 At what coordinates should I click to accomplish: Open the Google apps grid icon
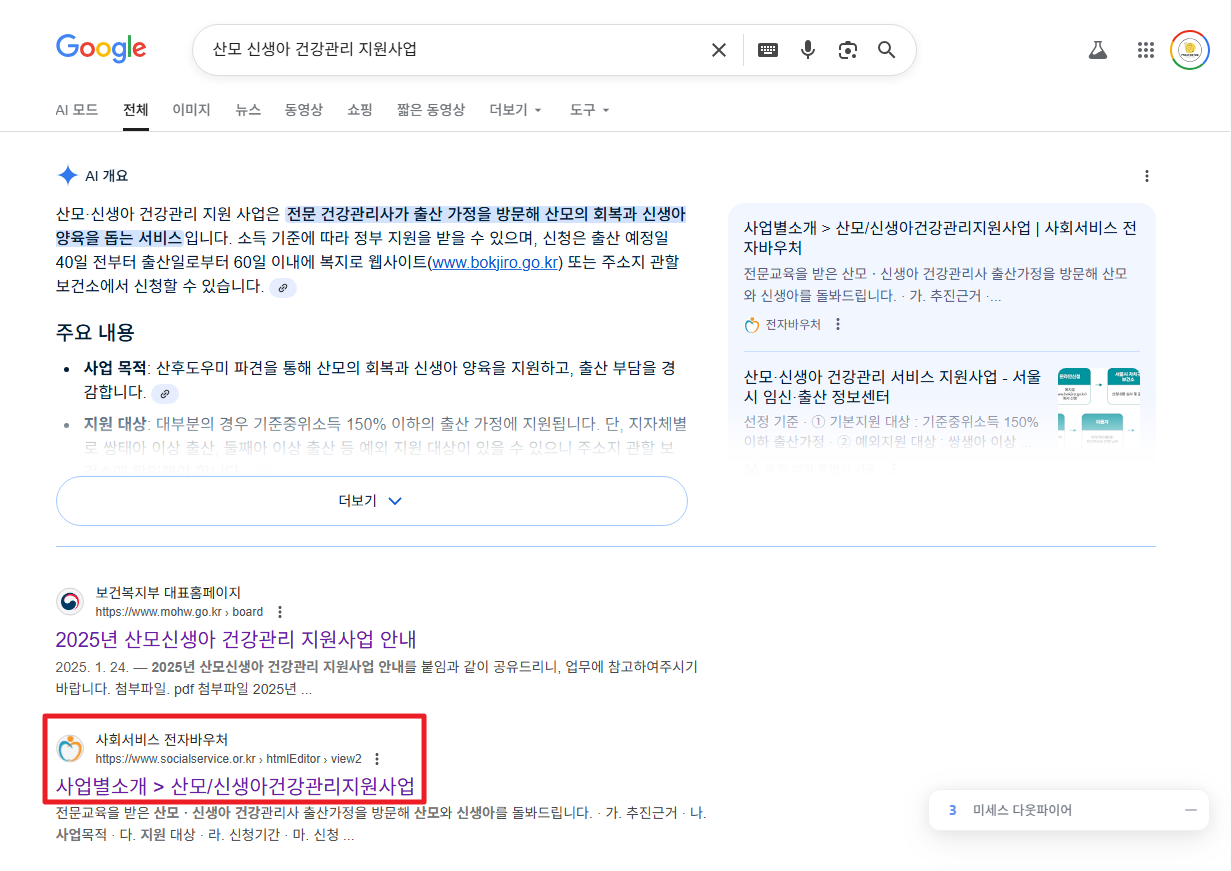point(1145,49)
